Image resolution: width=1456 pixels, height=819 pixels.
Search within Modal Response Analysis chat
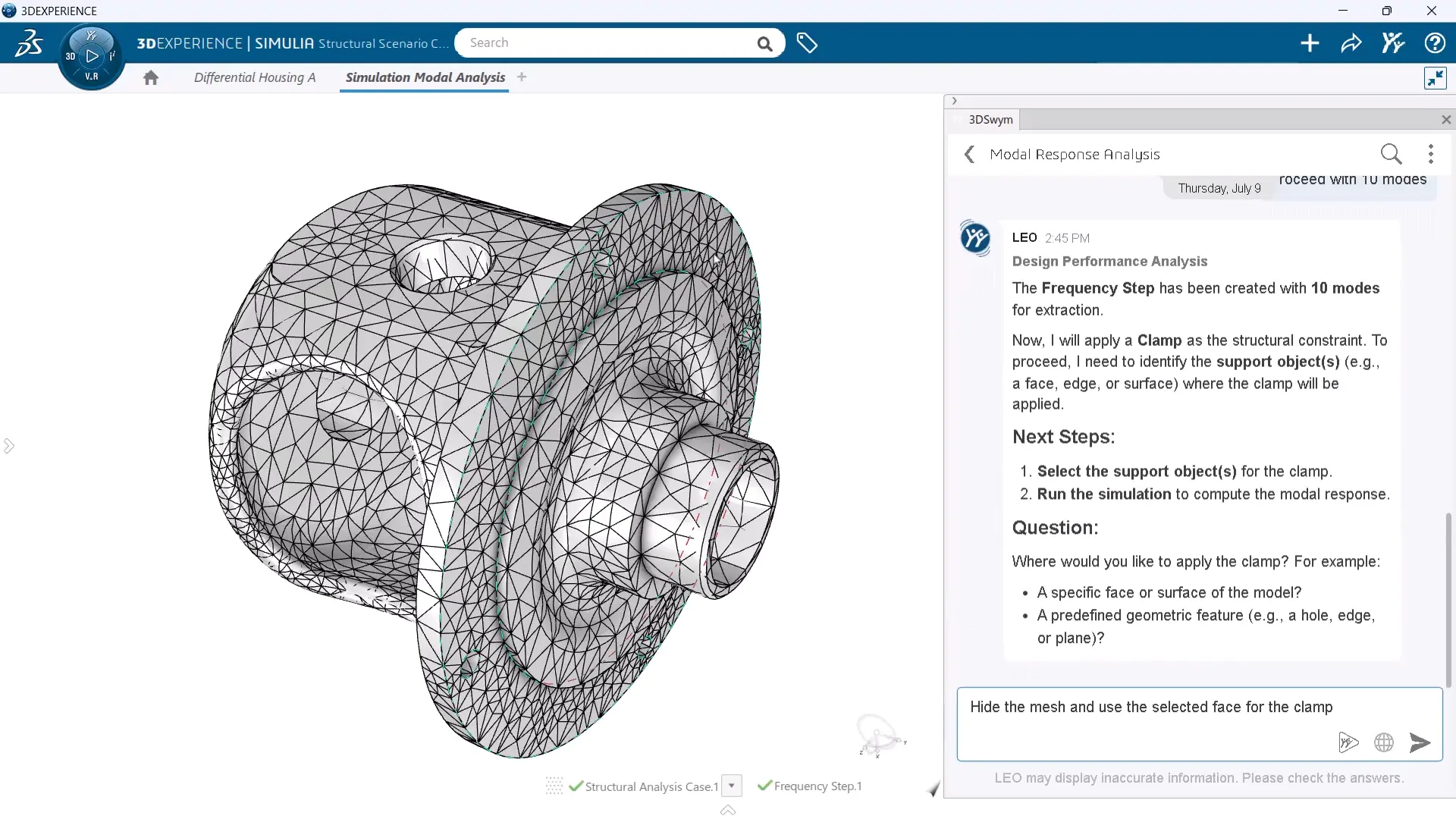(1392, 154)
